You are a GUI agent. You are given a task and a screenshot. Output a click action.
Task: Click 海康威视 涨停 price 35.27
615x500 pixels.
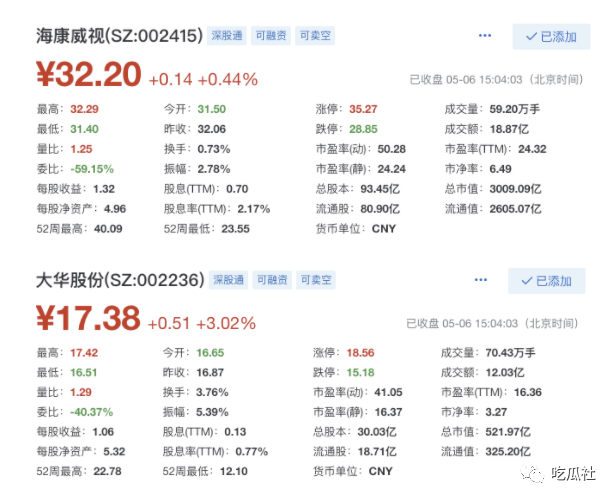[363, 108]
